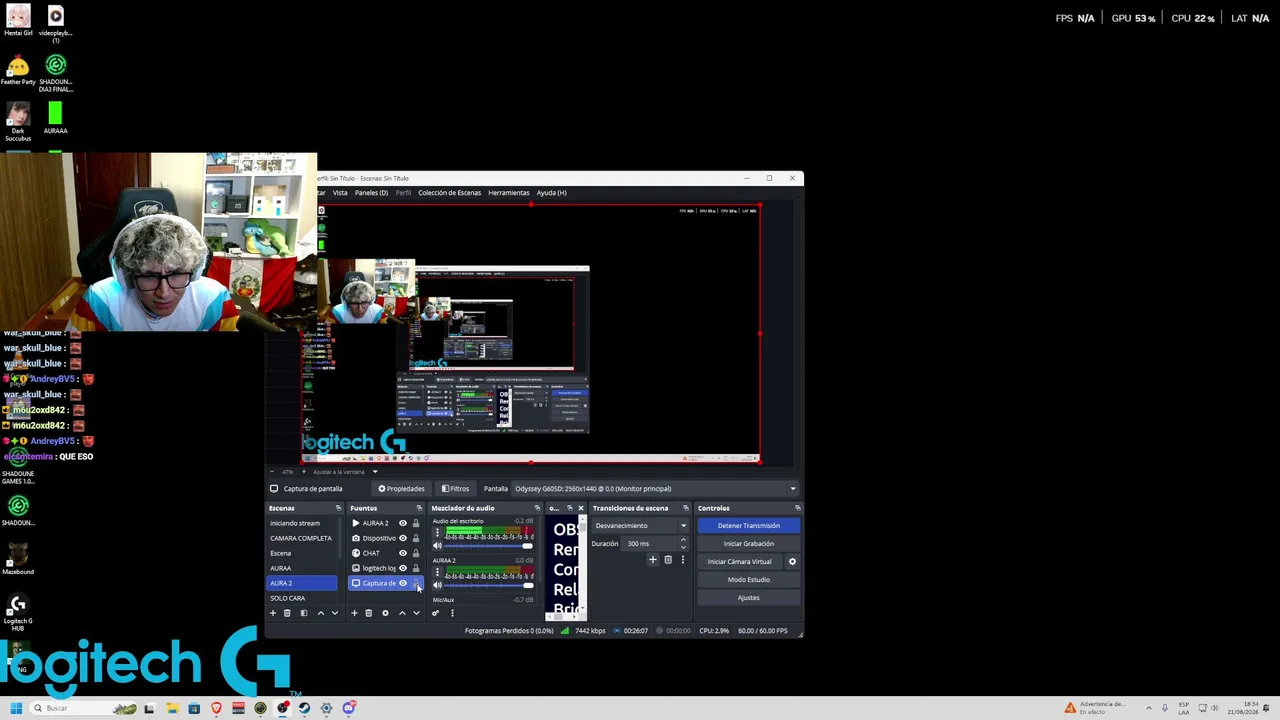This screenshot has width=1280, height=720.
Task: Mute AURAA 2 audio speaker icon
Action: (437, 585)
